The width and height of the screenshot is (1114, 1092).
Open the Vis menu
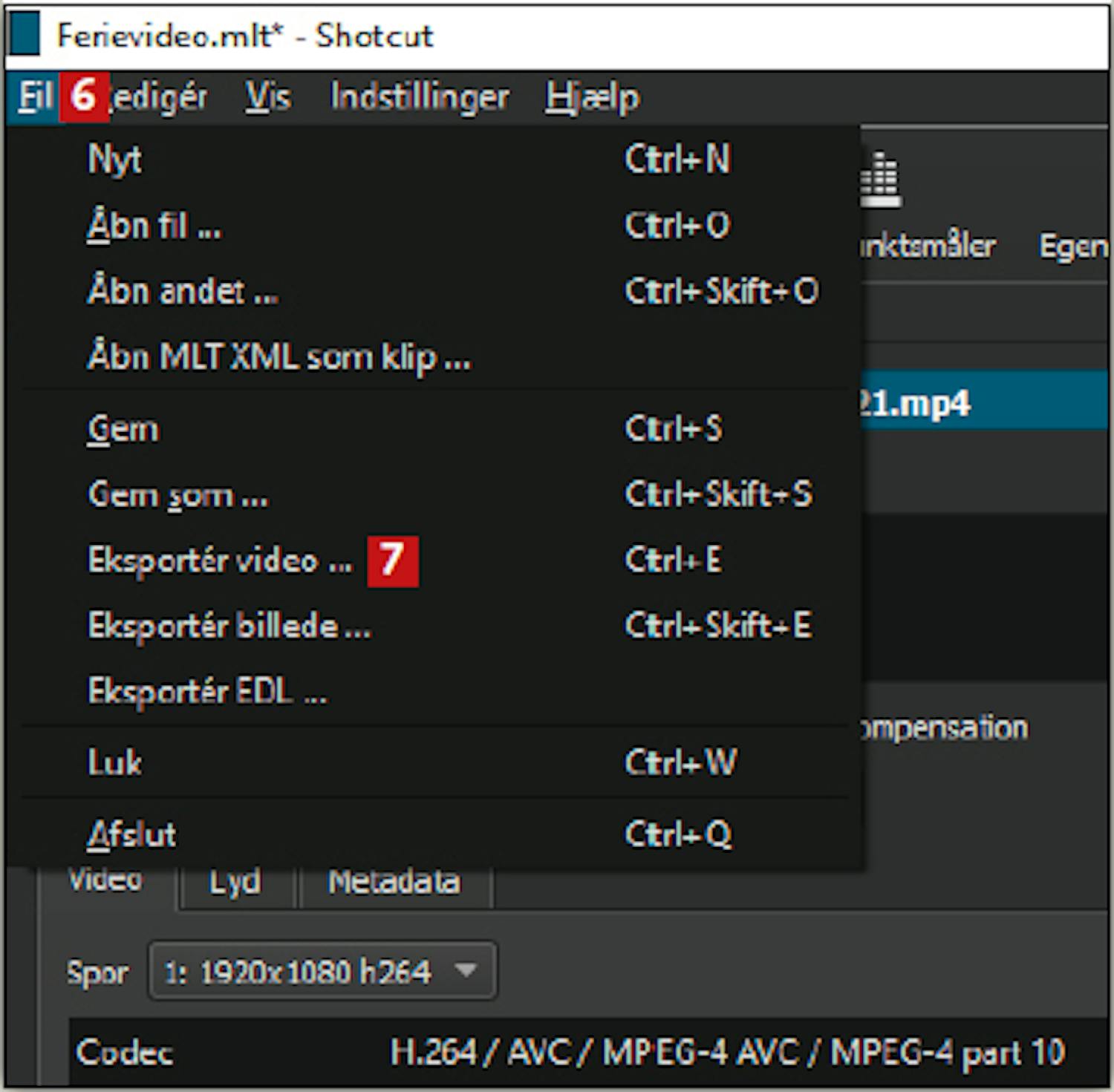268,97
